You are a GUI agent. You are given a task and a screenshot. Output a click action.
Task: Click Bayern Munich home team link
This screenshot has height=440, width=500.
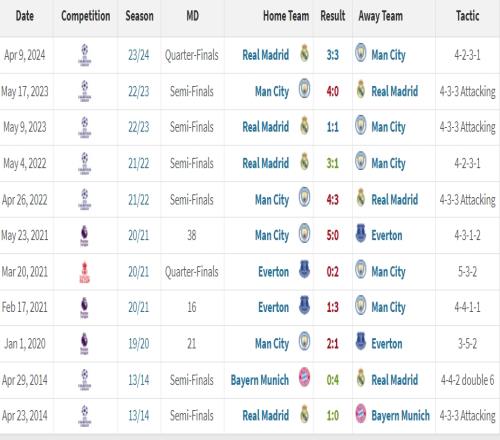coord(260,380)
